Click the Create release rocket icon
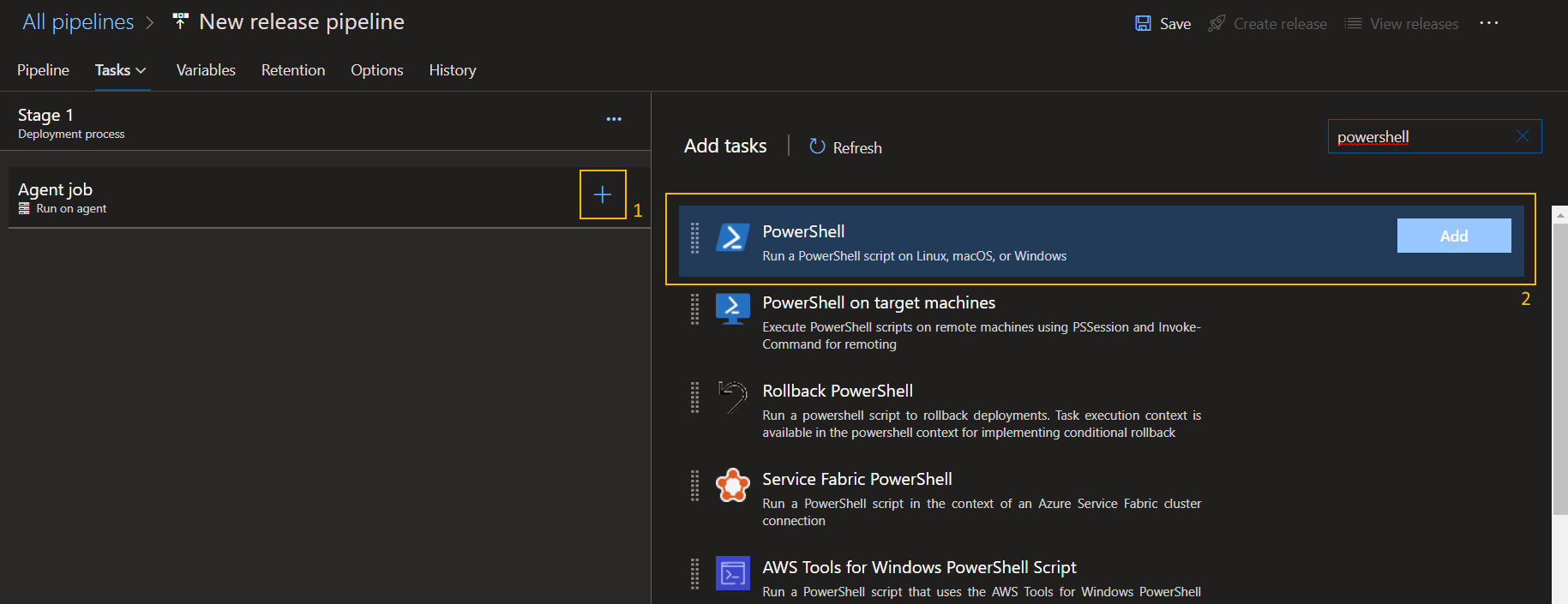 click(1217, 23)
